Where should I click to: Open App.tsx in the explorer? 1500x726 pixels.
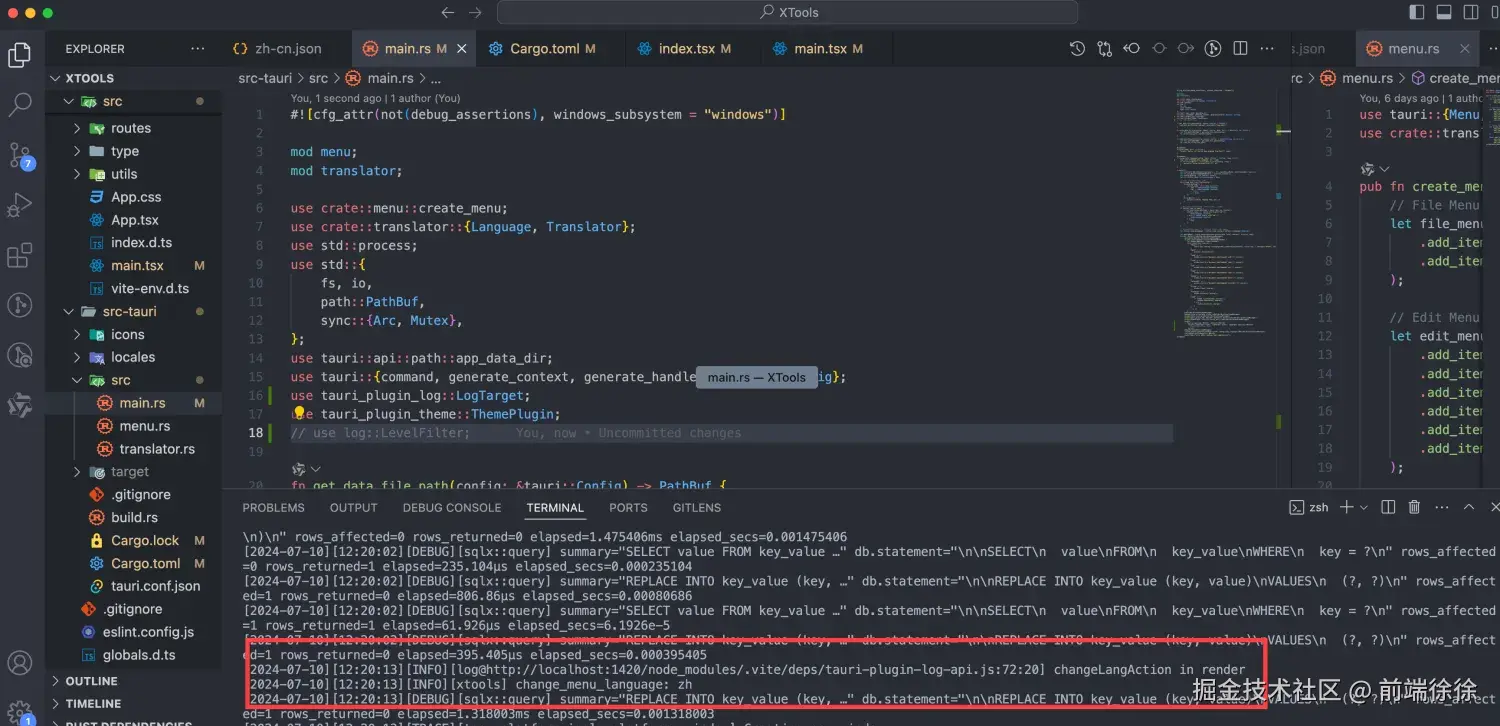coord(135,220)
